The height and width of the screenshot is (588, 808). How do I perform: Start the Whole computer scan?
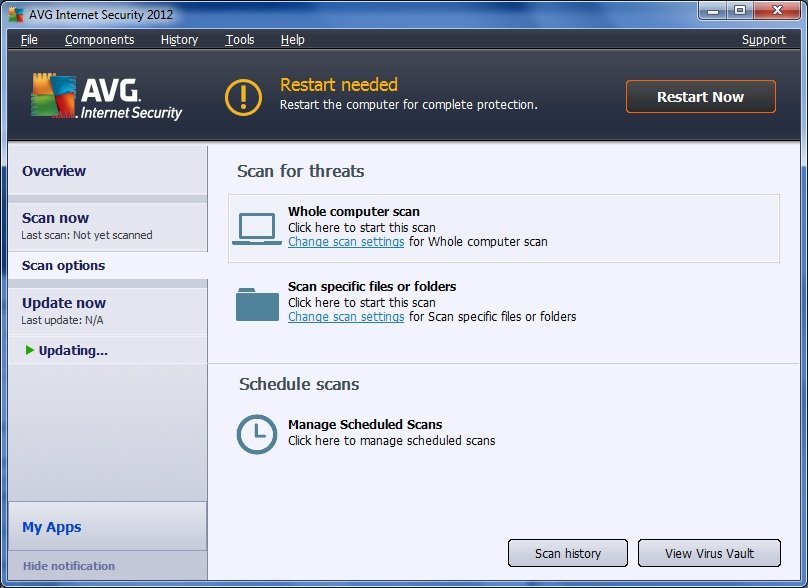(x=504, y=228)
